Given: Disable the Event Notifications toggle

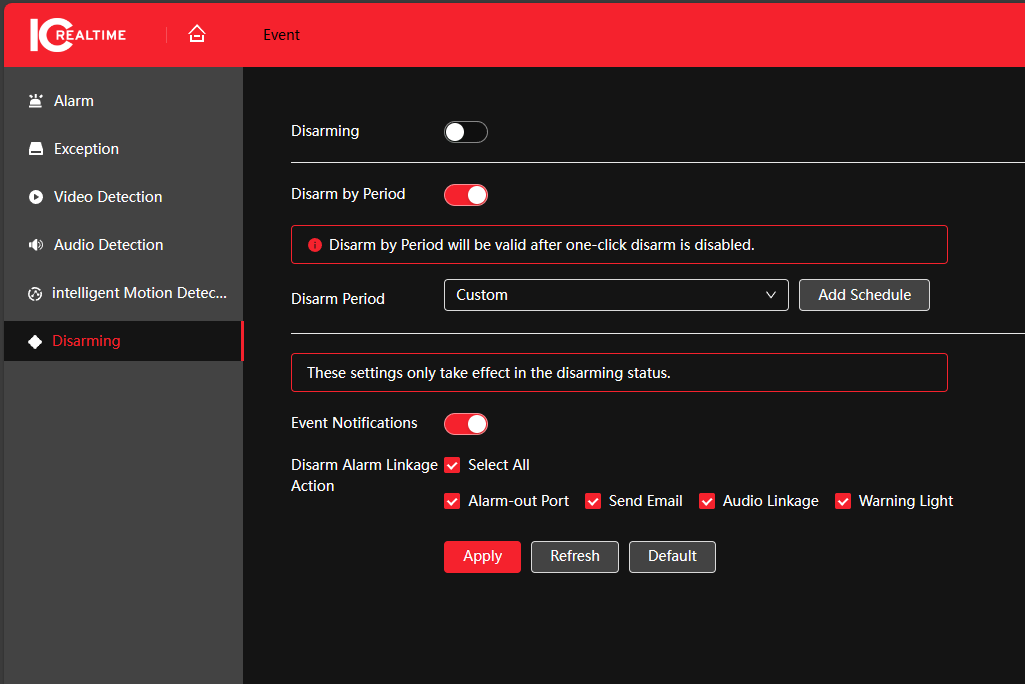Looking at the screenshot, I should 465,424.
